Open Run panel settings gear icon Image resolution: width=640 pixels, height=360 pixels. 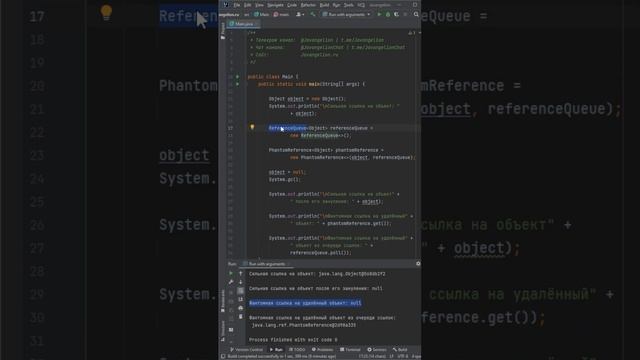pyautogui.click(x=418, y=264)
